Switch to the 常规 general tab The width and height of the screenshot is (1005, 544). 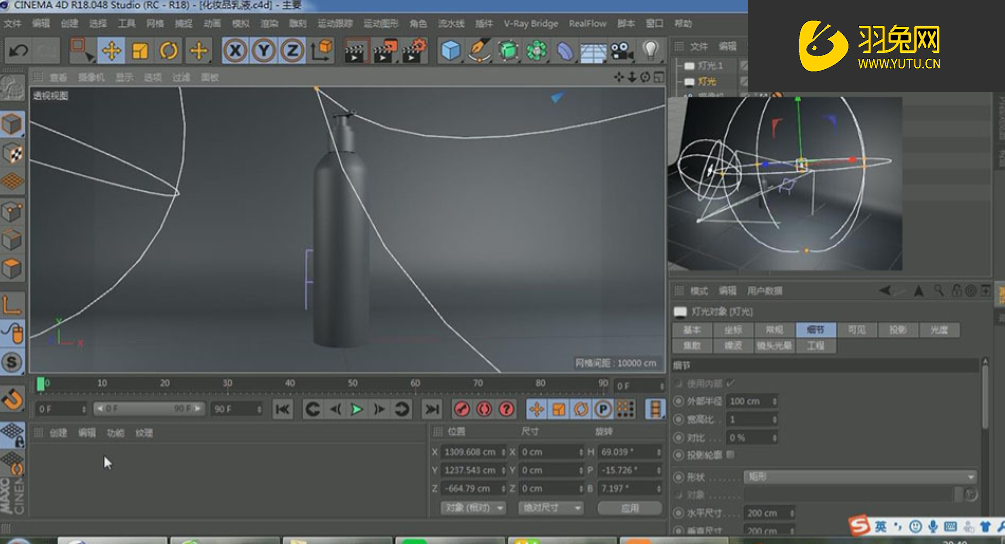pyautogui.click(x=774, y=329)
